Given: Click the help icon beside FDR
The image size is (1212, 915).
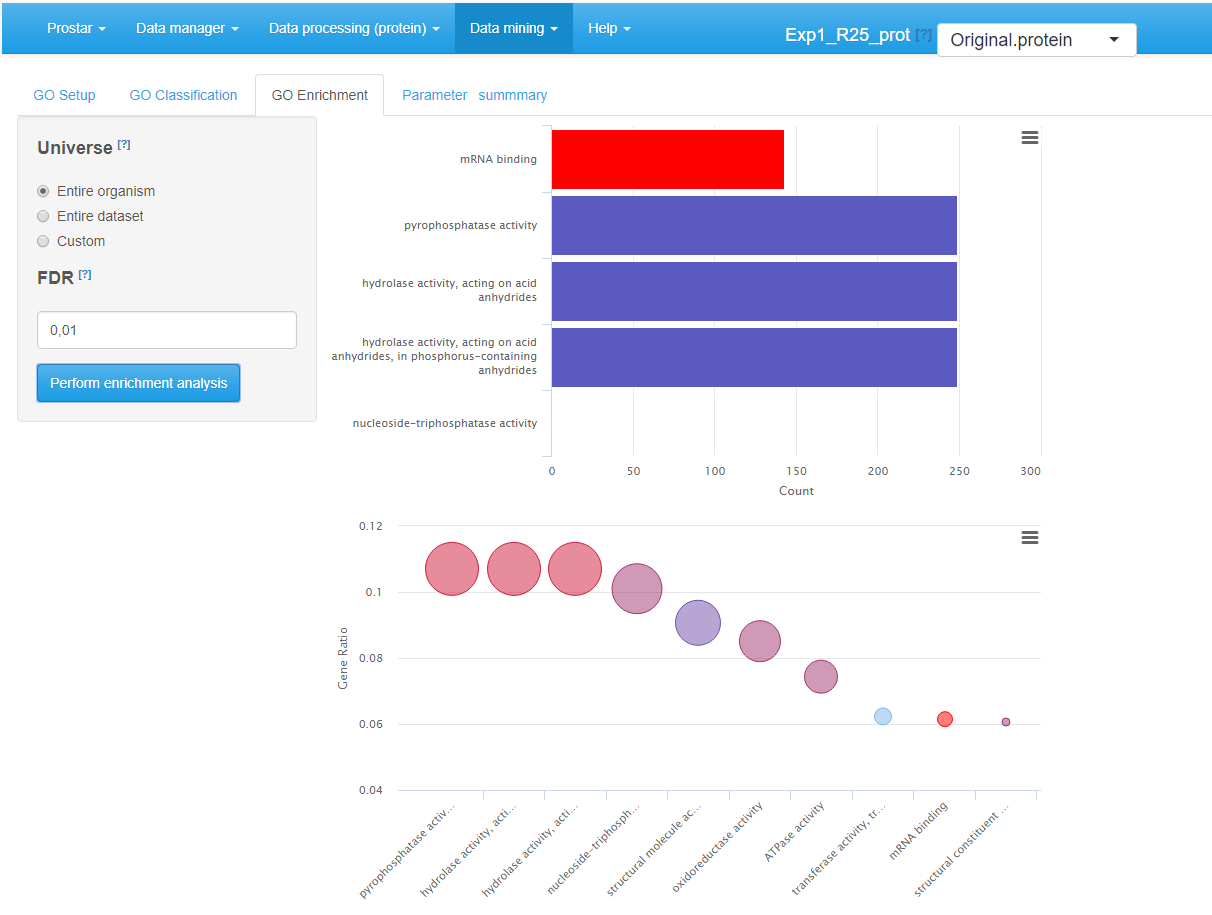Looking at the screenshot, I should click(x=85, y=275).
